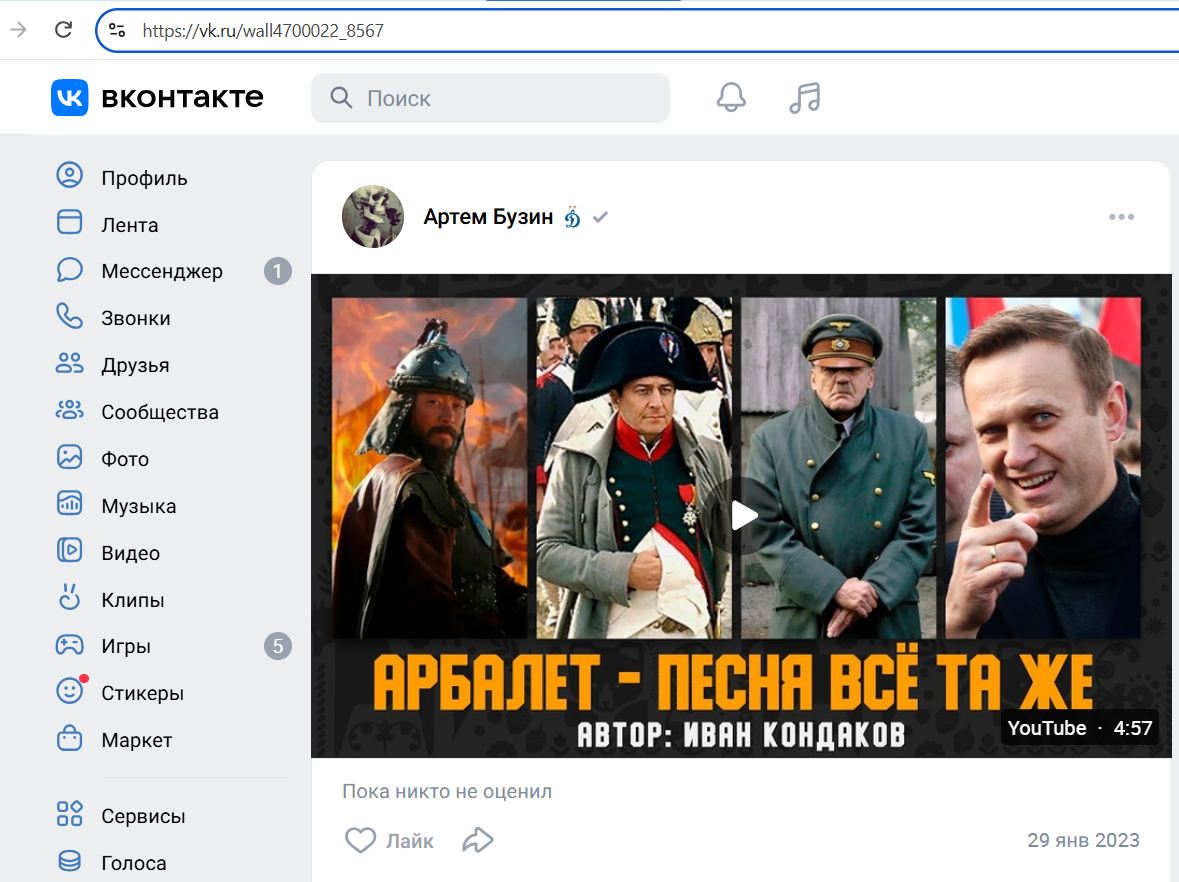1179x882 pixels.
Task: Click the search magnifier icon
Action: coord(341,98)
